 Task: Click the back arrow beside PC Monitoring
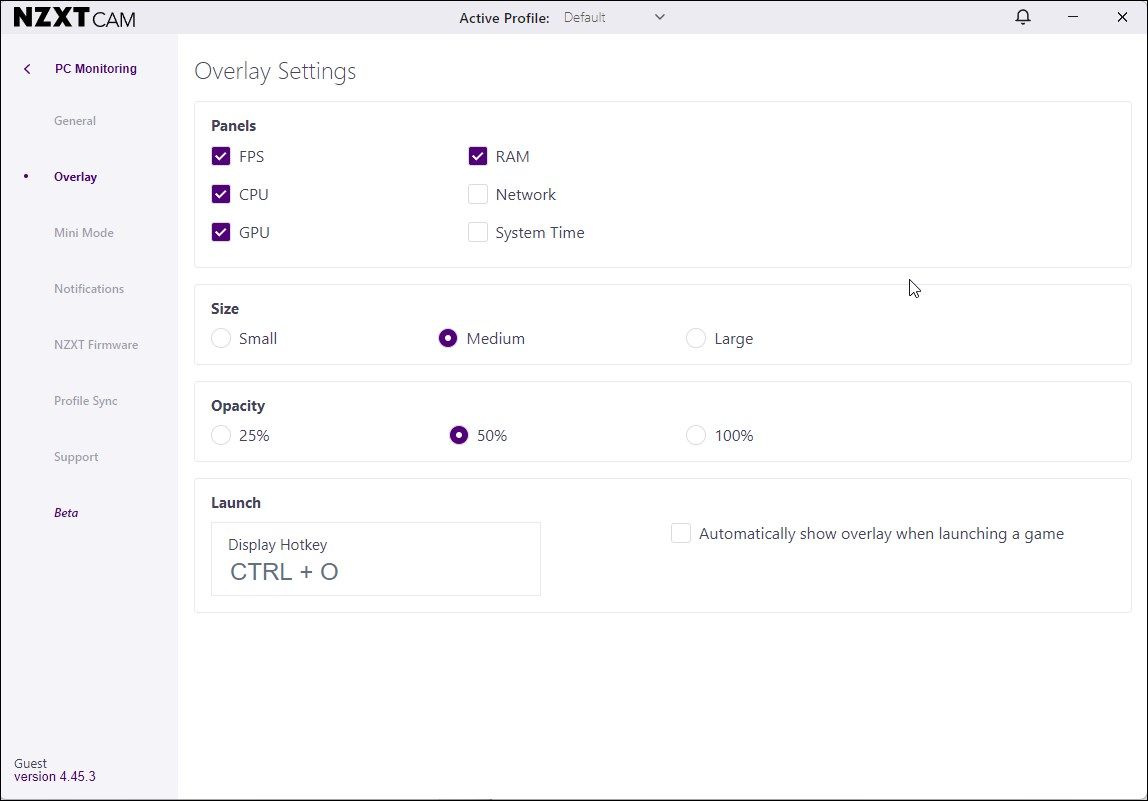tap(27, 69)
